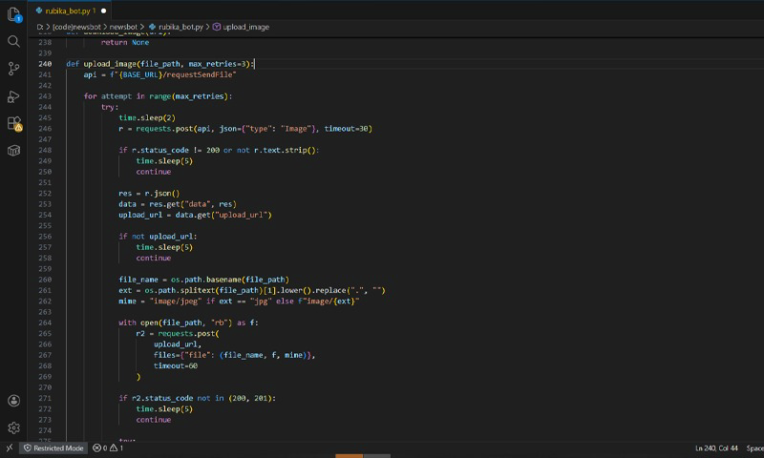The image size is (764, 458).
Task: Click the 'return None' statement
Action: click(x=125, y=42)
